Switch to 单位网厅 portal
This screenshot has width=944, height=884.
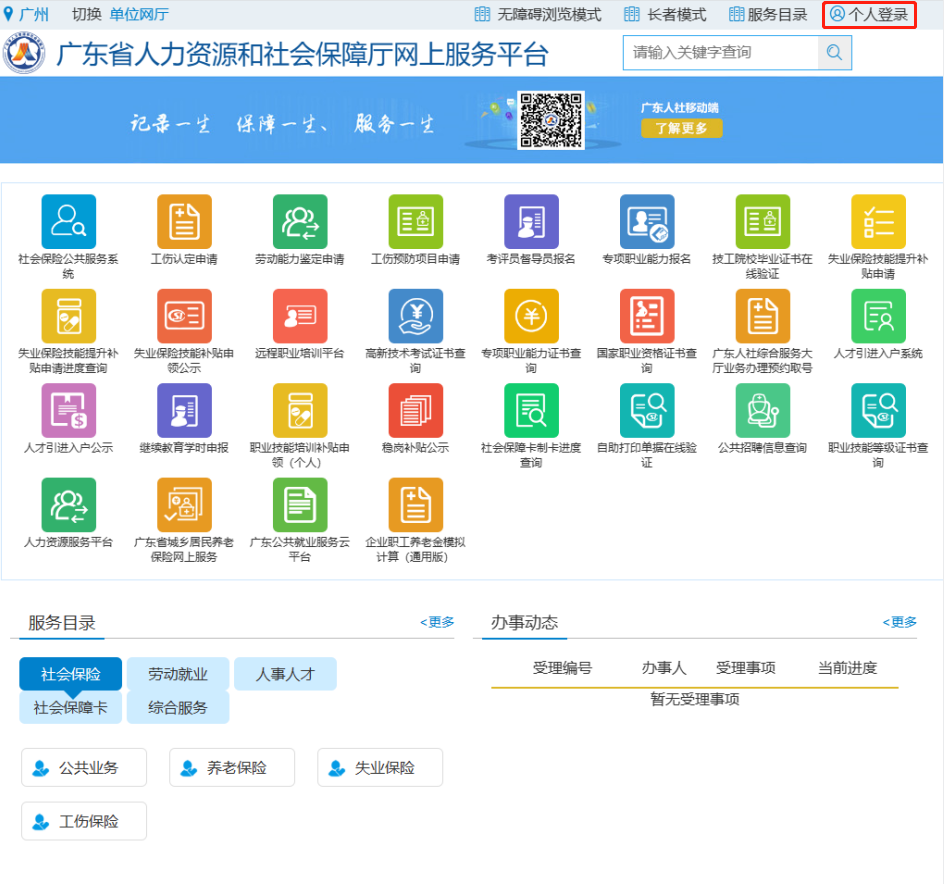(139, 15)
